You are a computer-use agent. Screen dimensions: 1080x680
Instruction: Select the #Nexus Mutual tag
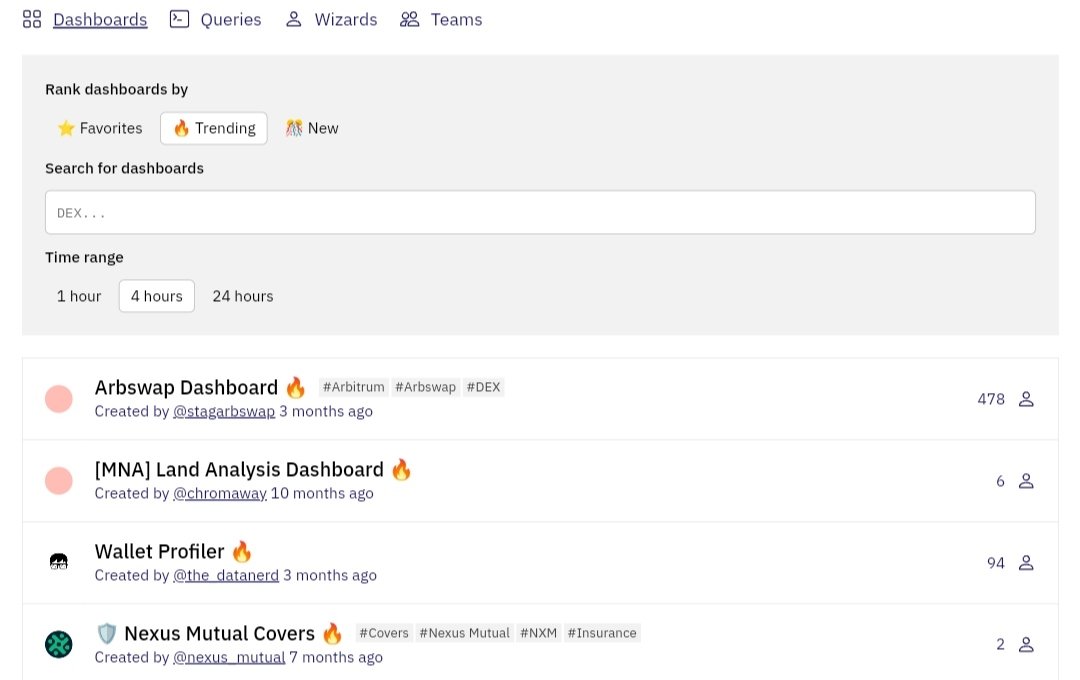(x=464, y=633)
